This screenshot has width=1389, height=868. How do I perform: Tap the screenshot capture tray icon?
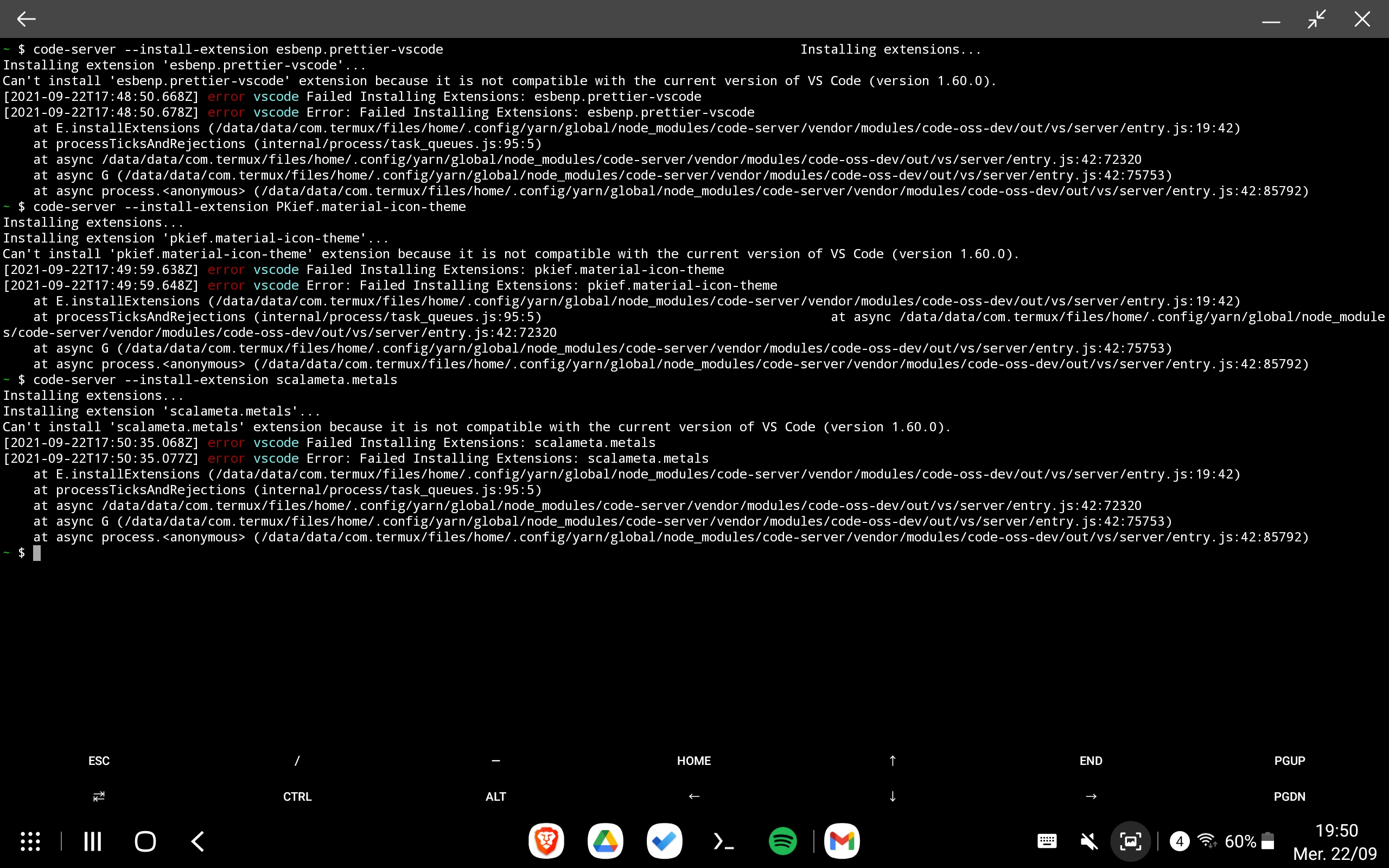click(1130, 841)
